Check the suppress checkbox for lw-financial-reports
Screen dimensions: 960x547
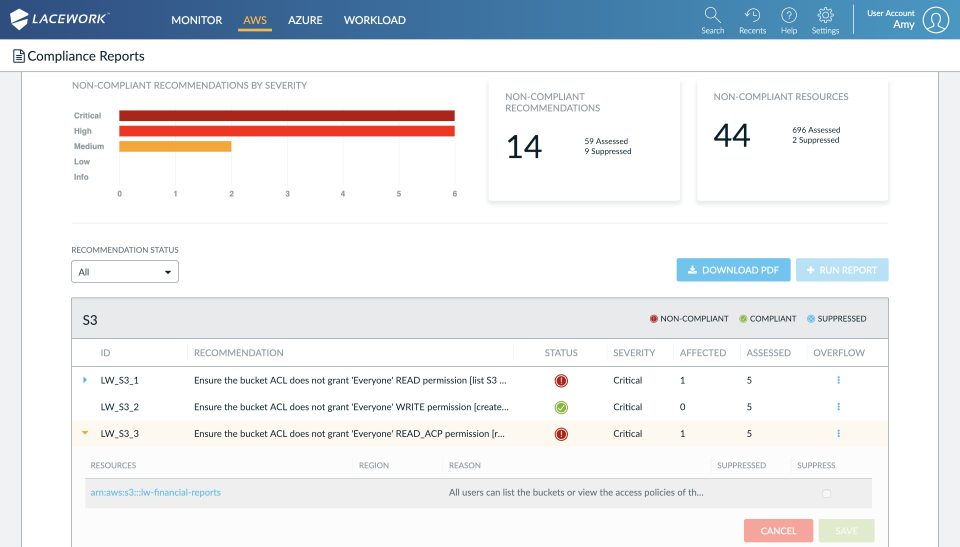(825, 493)
